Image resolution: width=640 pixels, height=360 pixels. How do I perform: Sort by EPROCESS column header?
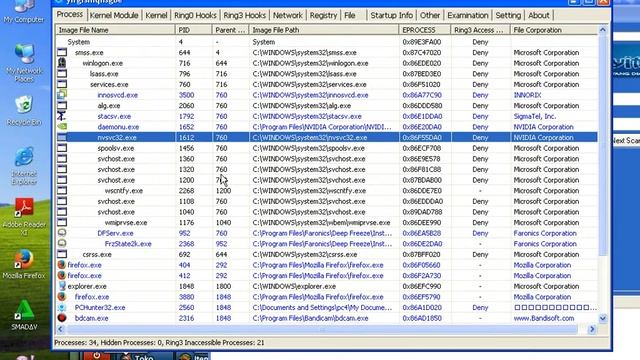click(425, 30)
